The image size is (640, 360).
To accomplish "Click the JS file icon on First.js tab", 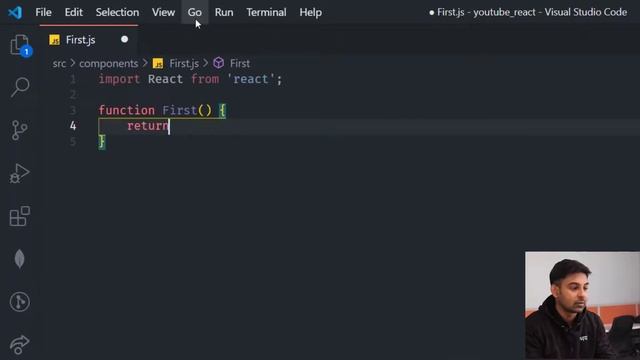I will click(54, 40).
